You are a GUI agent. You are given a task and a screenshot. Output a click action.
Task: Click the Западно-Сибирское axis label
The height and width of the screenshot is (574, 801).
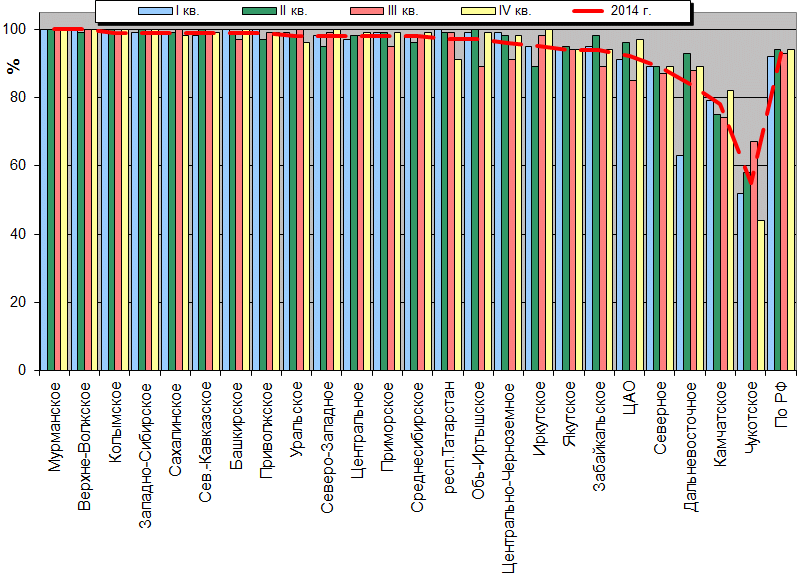(x=145, y=455)
